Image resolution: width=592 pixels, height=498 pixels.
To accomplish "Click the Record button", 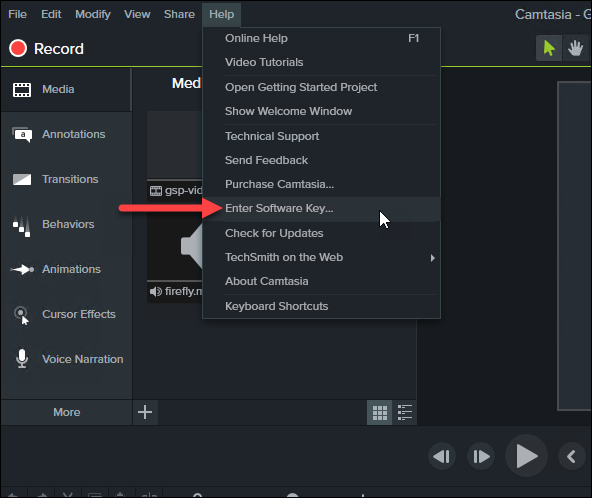I will pos(46,49).
